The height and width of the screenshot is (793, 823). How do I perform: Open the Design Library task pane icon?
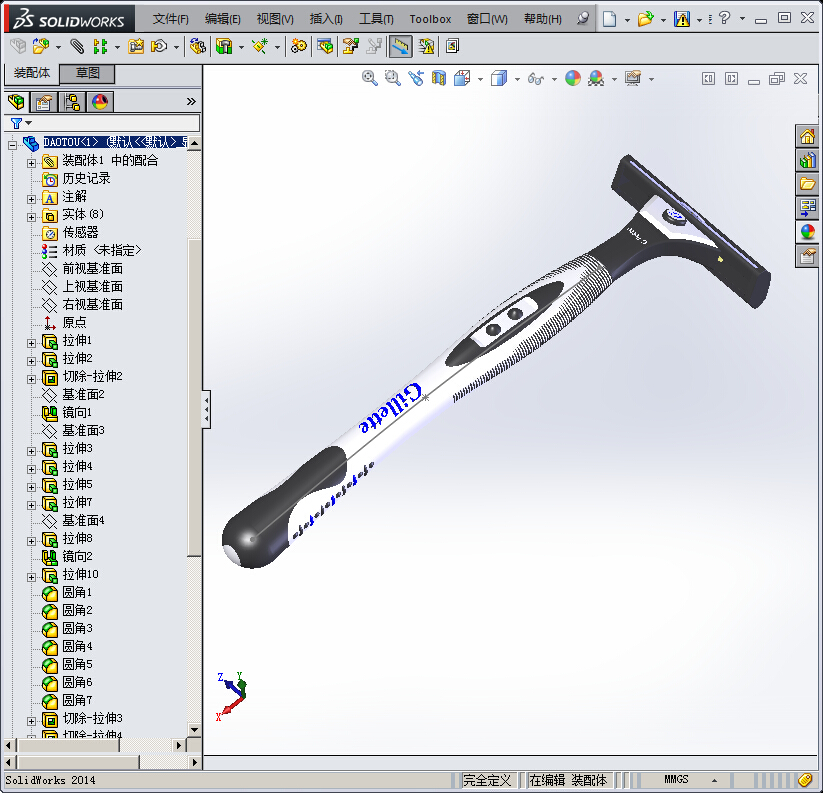(x=807, y=160)
